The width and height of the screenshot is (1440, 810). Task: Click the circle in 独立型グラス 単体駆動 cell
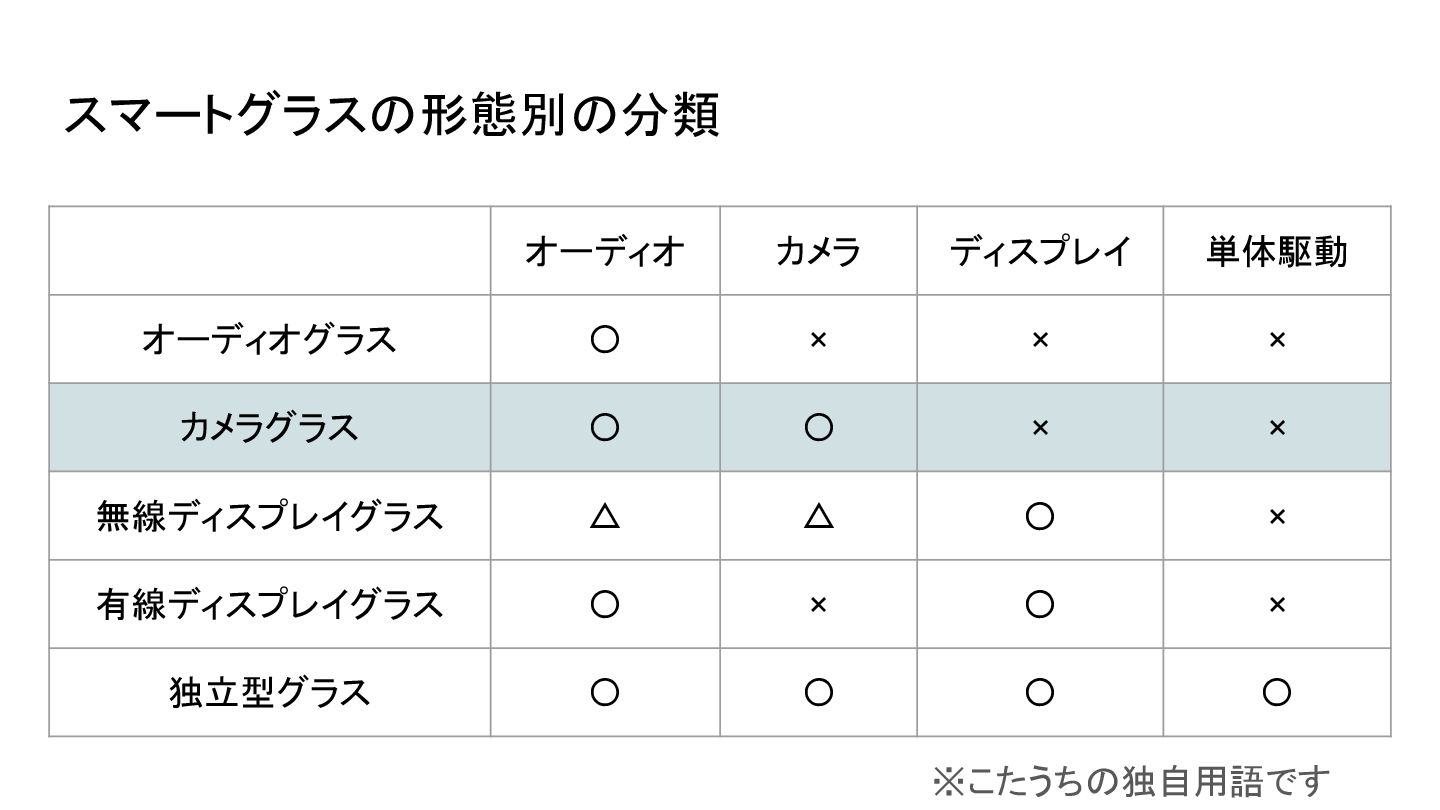click(x=1277, y=692)
